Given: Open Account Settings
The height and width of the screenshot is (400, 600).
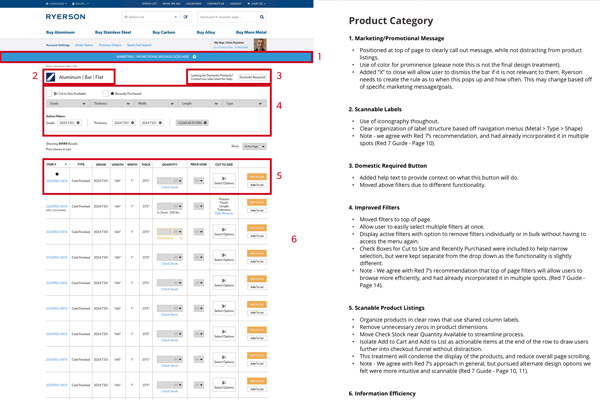Looking at the screenshot, I should click(58, 45).
